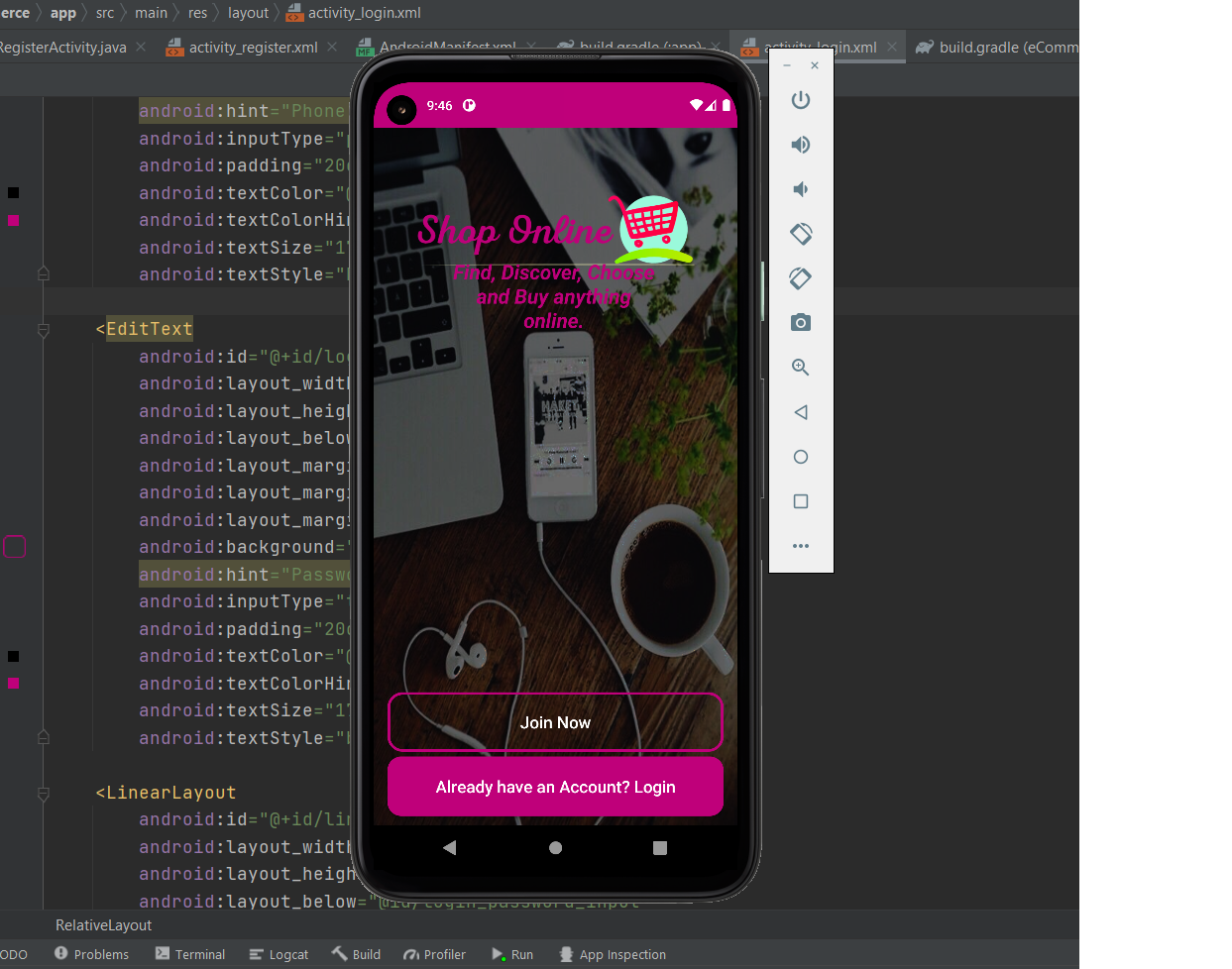The image size is (1232, 969).
Task: Collapse the LinearLayout tag fold marker
Action: pyautogui.click(x=44, y=793)
